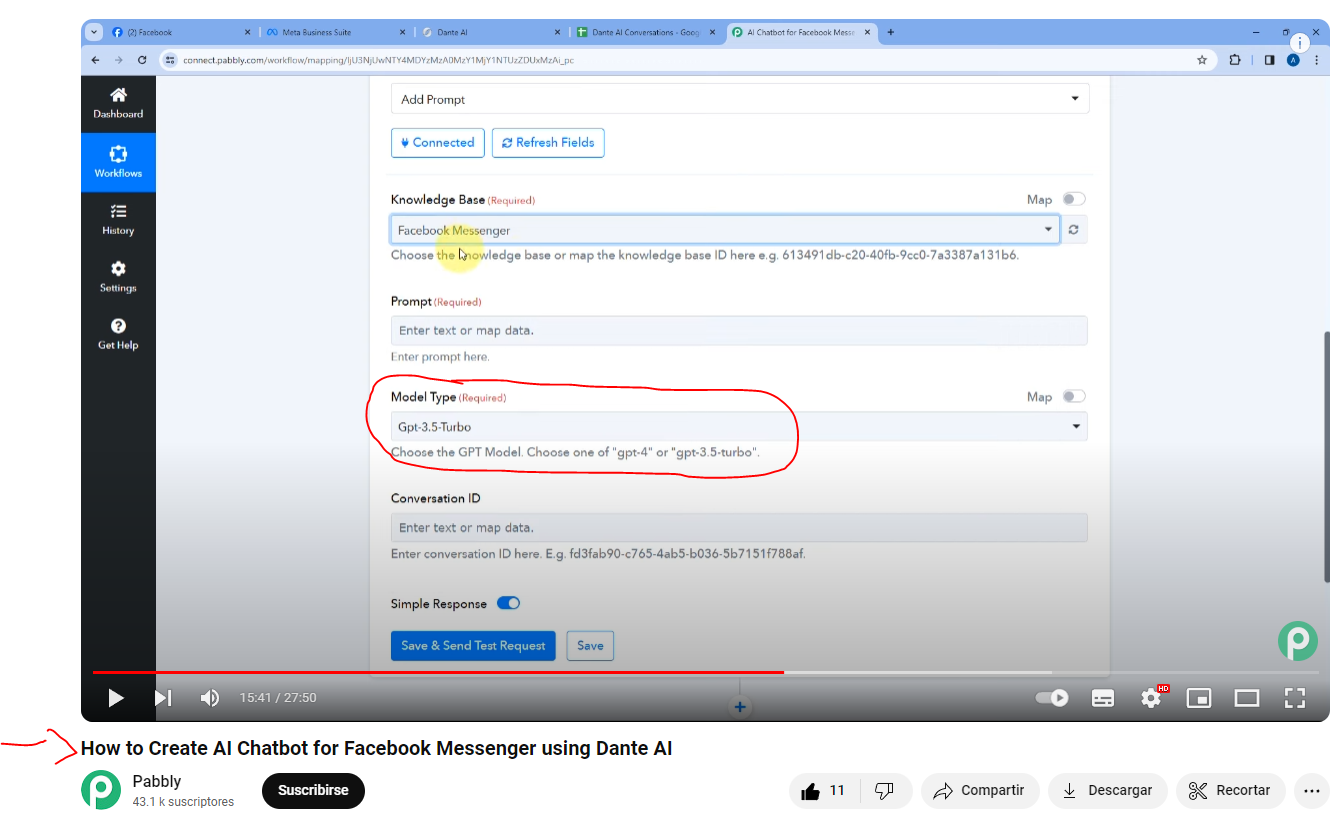Click the 43.1 k suscriptores text
The image size is (1343, 819).
click(183, 802)
